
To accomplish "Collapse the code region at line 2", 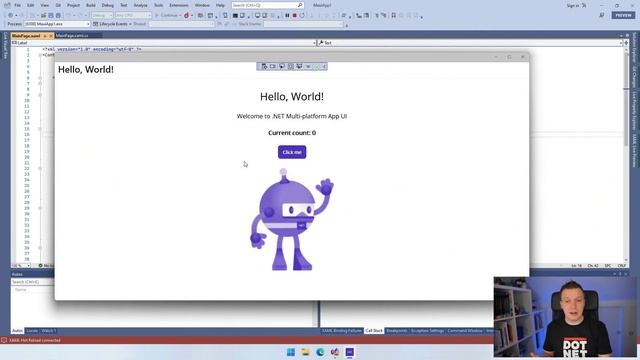I will coord(40,55).
